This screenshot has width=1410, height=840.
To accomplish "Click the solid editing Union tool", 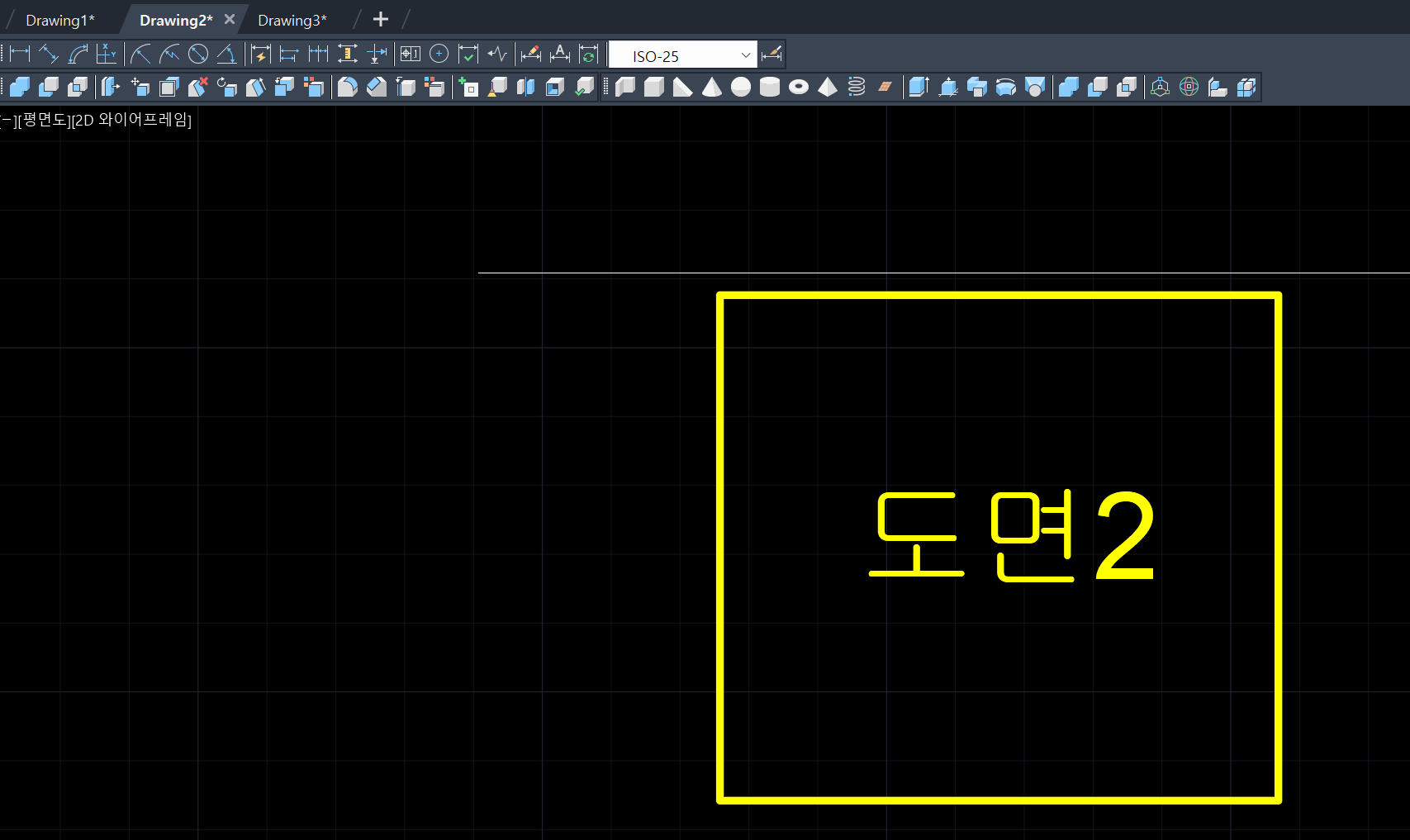I will coord(20,87).
